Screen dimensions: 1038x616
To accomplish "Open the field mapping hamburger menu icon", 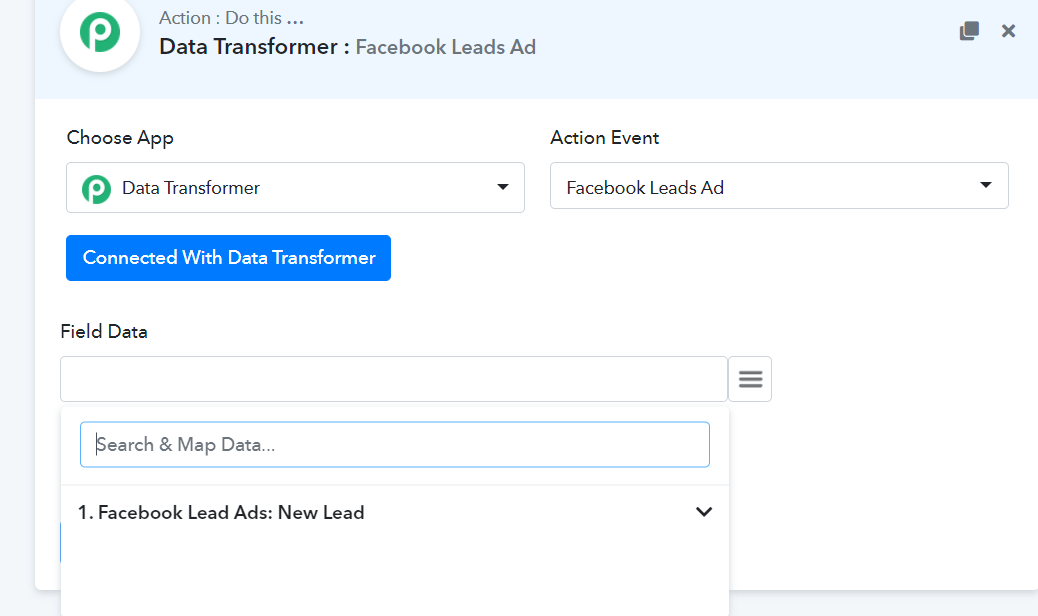I will pyautogui.click(x=750, y=379).
